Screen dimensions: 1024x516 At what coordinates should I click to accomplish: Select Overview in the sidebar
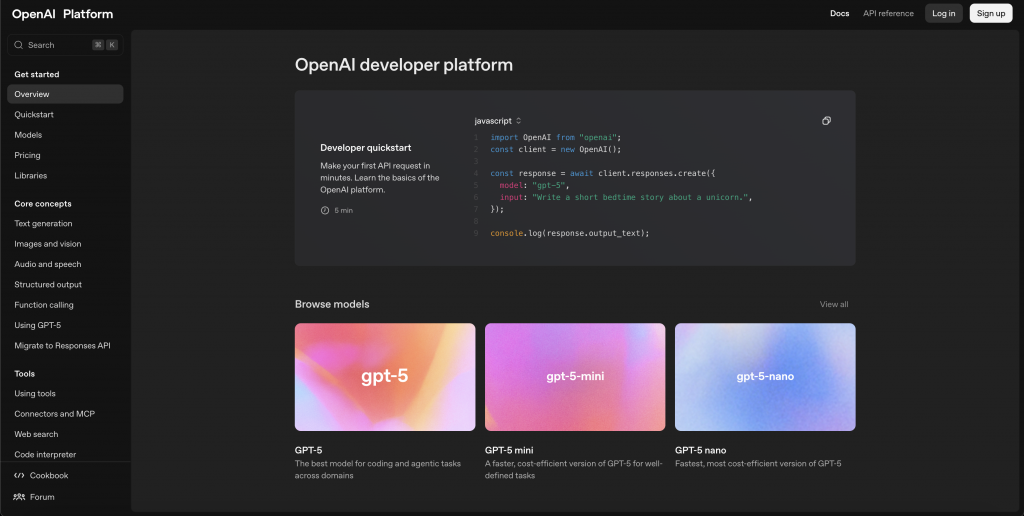click(x=65, y=94)
